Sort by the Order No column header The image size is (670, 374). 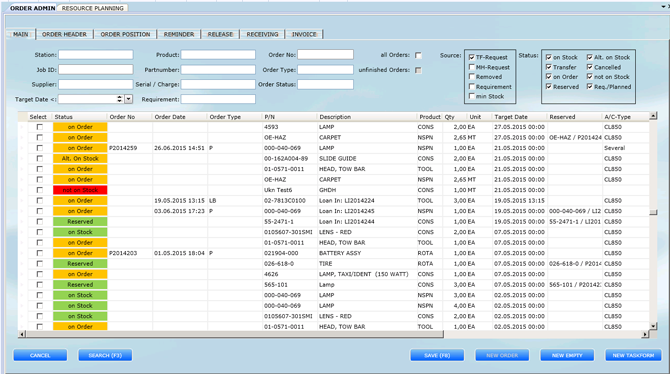point(129,117)
